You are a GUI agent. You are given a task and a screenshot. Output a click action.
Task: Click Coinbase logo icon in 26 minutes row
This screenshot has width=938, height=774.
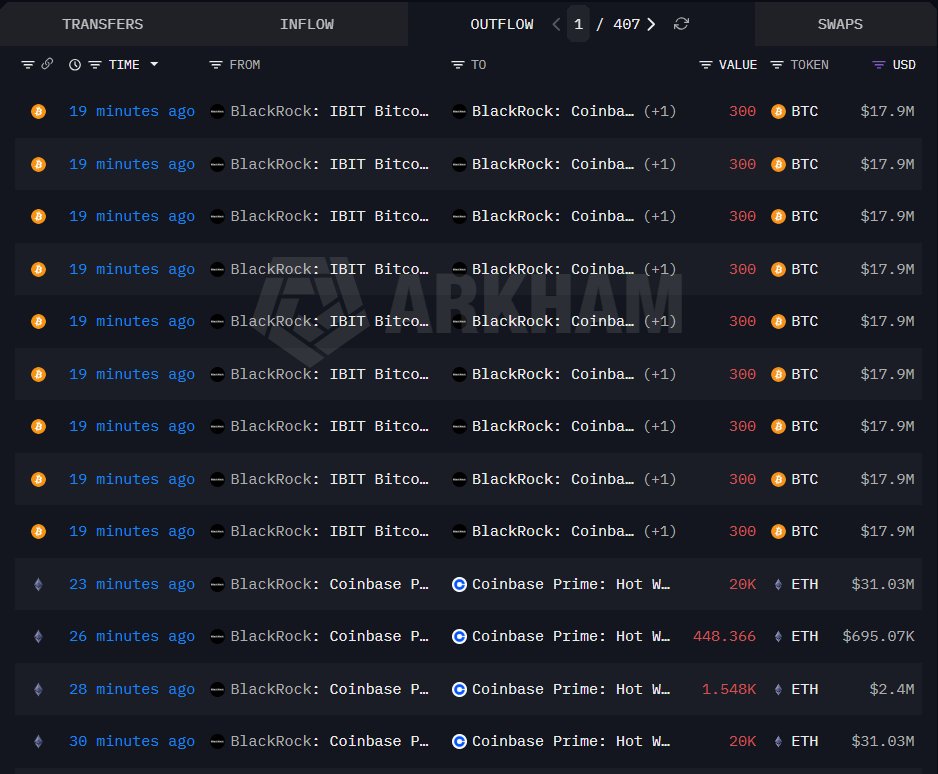click(x=459, y=636)
